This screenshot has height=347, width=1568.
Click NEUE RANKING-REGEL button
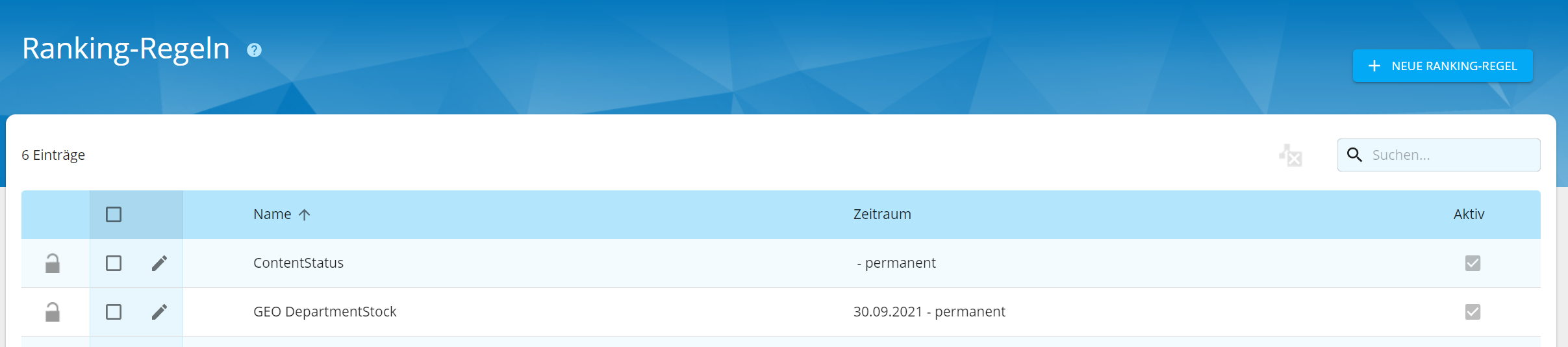1443,66
